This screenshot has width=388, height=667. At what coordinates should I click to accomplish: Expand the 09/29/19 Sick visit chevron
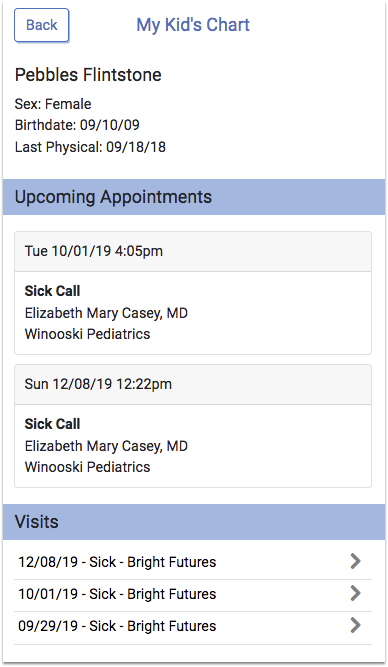coord(355,625)
